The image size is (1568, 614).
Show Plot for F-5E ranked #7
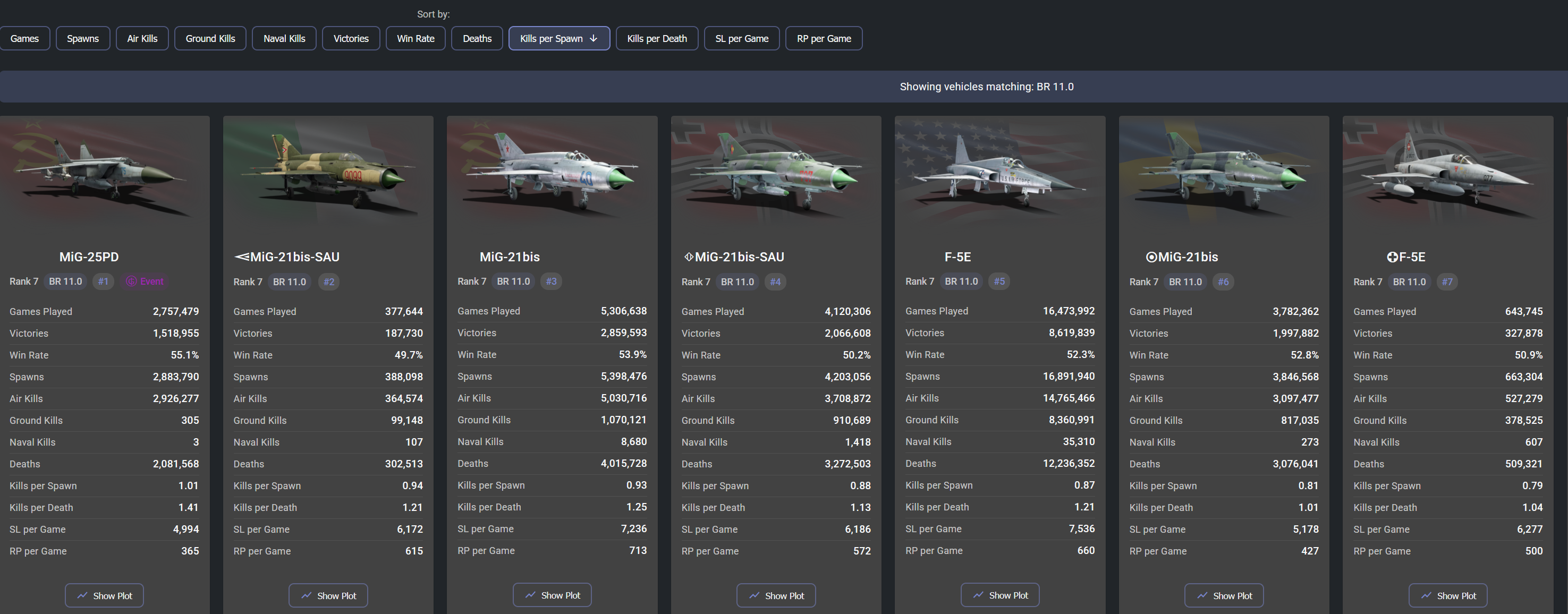click(1448, 596)
